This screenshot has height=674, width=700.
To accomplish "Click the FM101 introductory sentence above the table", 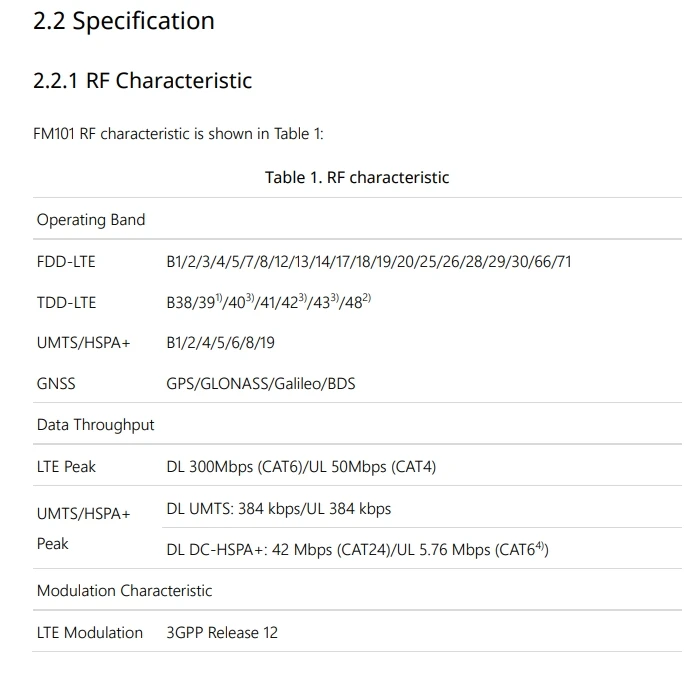I will [x=179, y=134].
